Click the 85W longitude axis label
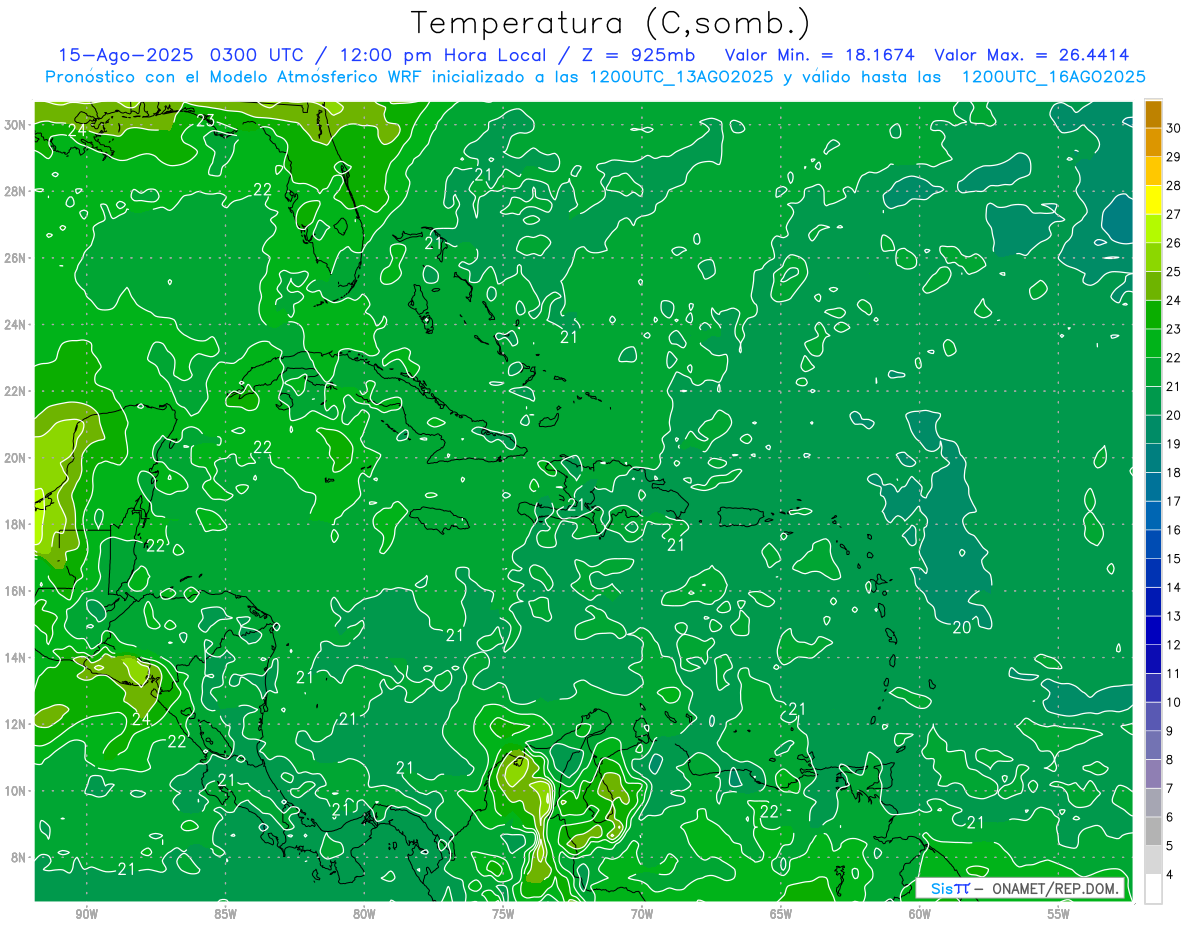Image resolution: width=1200 pixels, height=927 pixels. coord(225,915)
